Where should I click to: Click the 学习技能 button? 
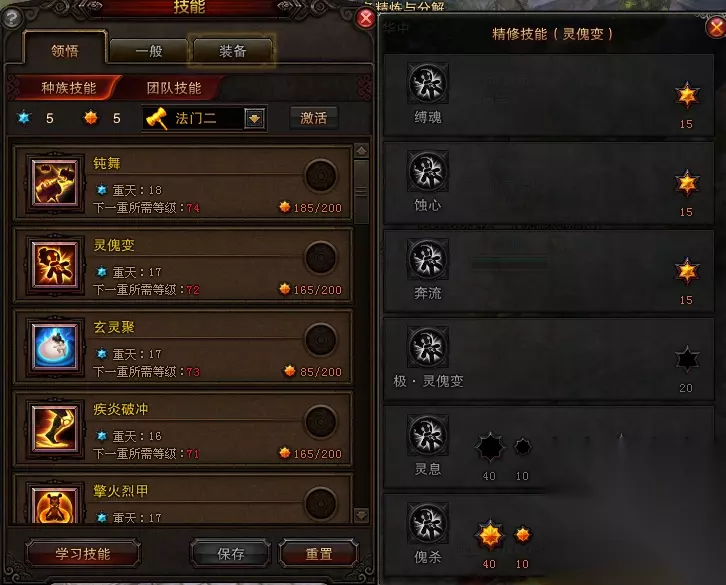coord(83,554)
